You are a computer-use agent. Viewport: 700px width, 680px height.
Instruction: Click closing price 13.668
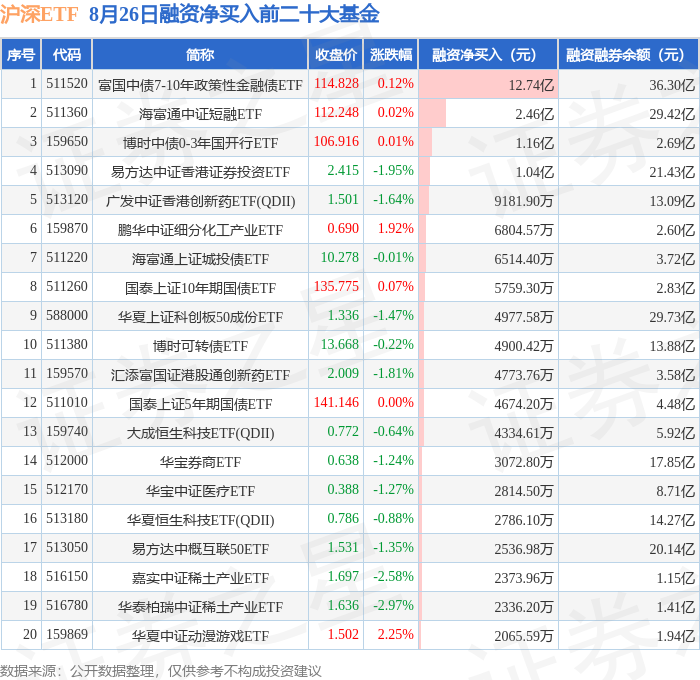[340, 345]
